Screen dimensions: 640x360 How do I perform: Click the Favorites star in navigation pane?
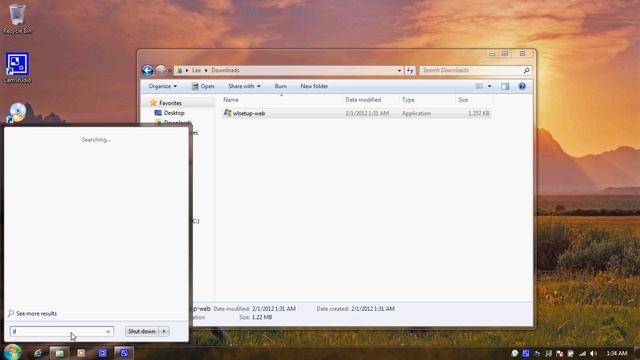coord(153,103)
